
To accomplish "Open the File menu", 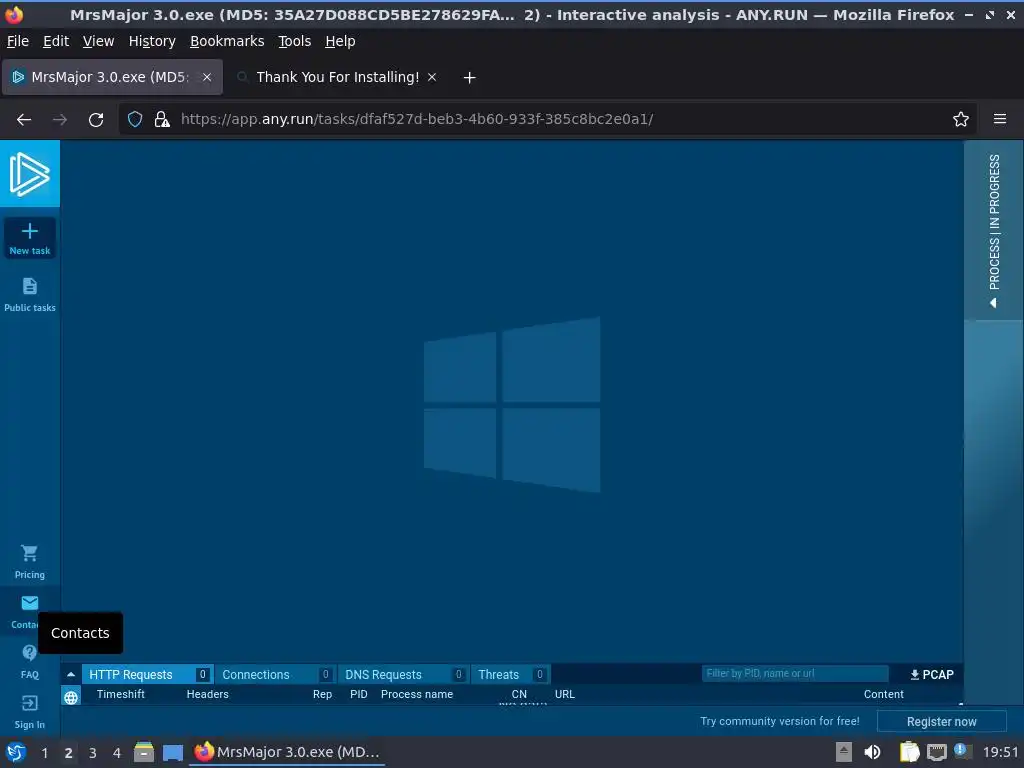I will click(18, 41).
